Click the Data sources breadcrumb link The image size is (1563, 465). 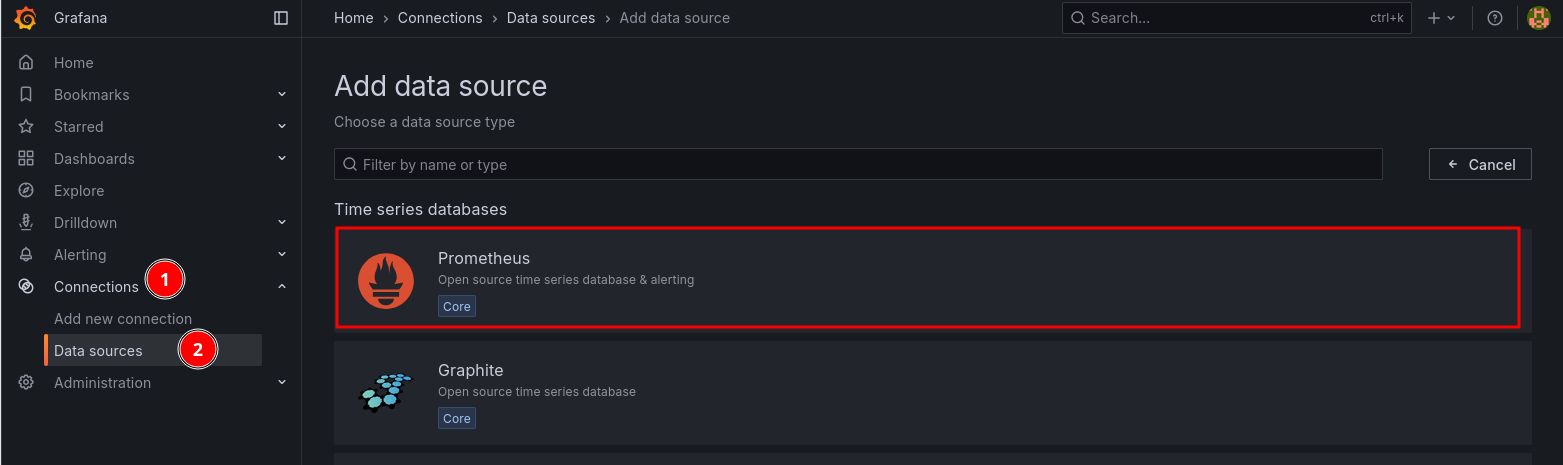(x=550, y=18)
